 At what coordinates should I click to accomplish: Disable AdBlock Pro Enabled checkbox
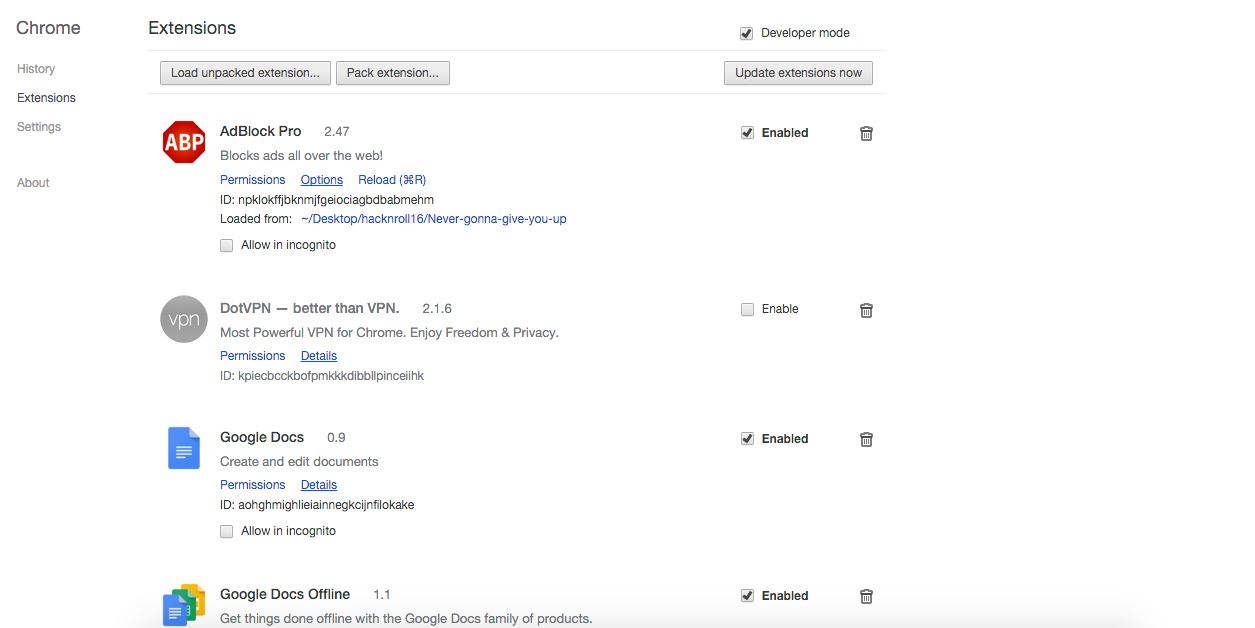pos(747,133)
